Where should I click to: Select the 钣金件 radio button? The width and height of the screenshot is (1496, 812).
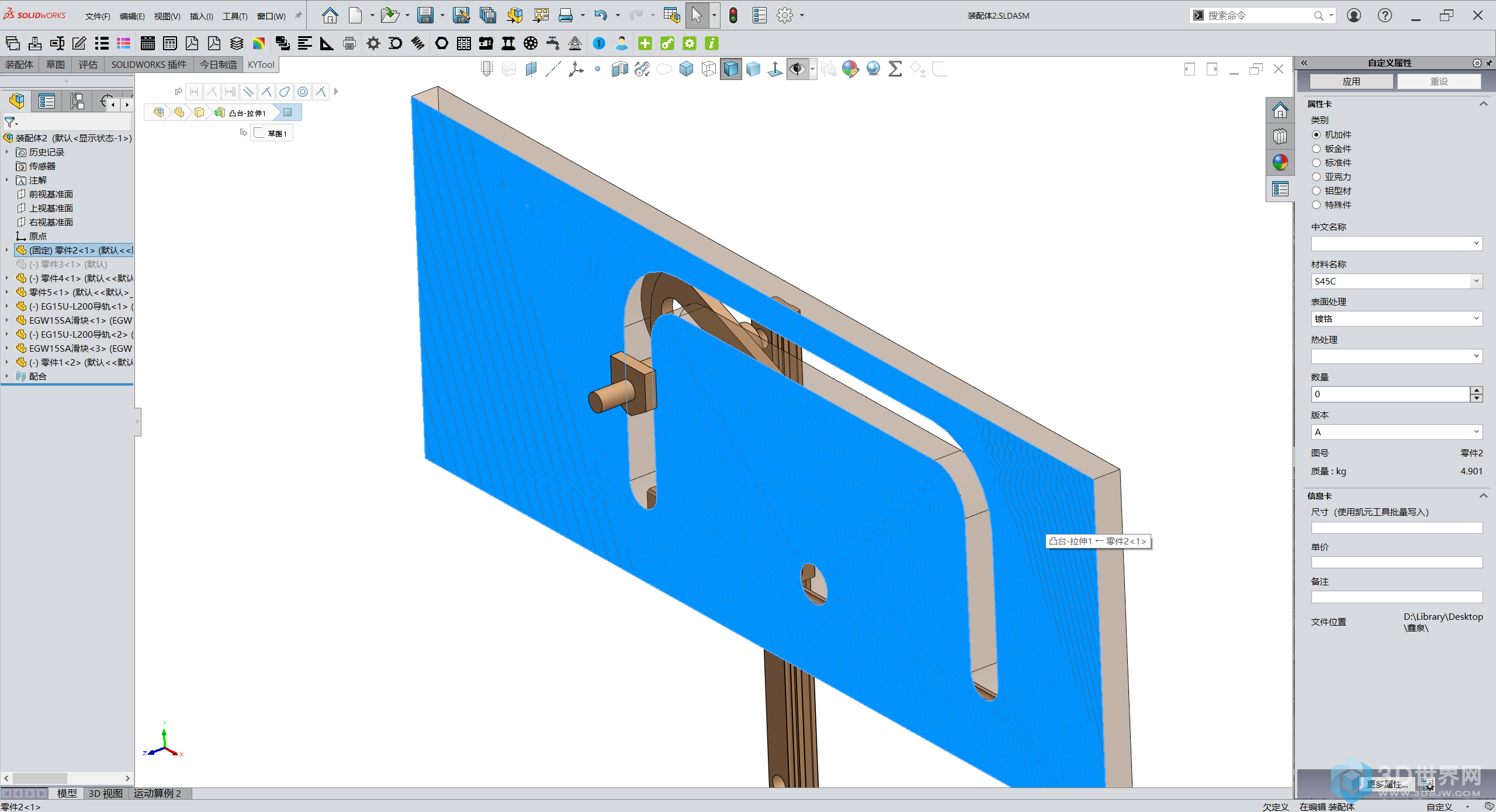tap(1317, 149)
